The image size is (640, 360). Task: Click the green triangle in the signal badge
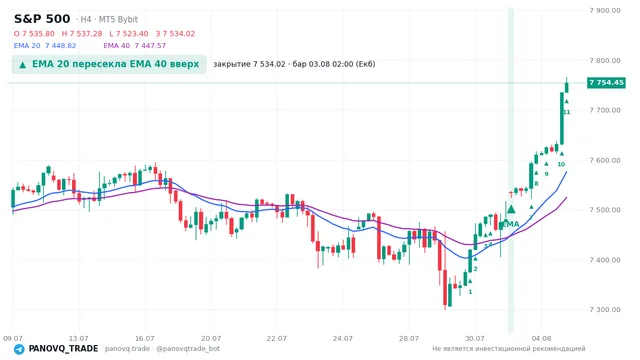[23, 65]
